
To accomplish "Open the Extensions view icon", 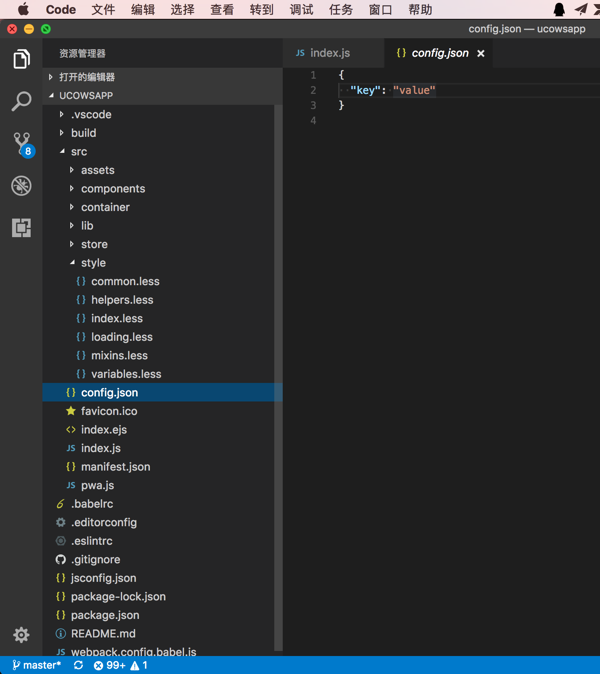I will click(21, 228).
